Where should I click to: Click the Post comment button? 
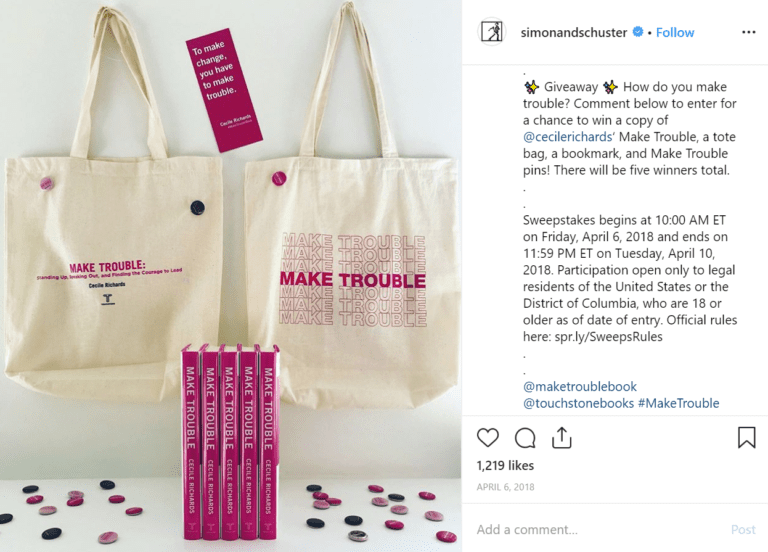[x=743, y=529]
